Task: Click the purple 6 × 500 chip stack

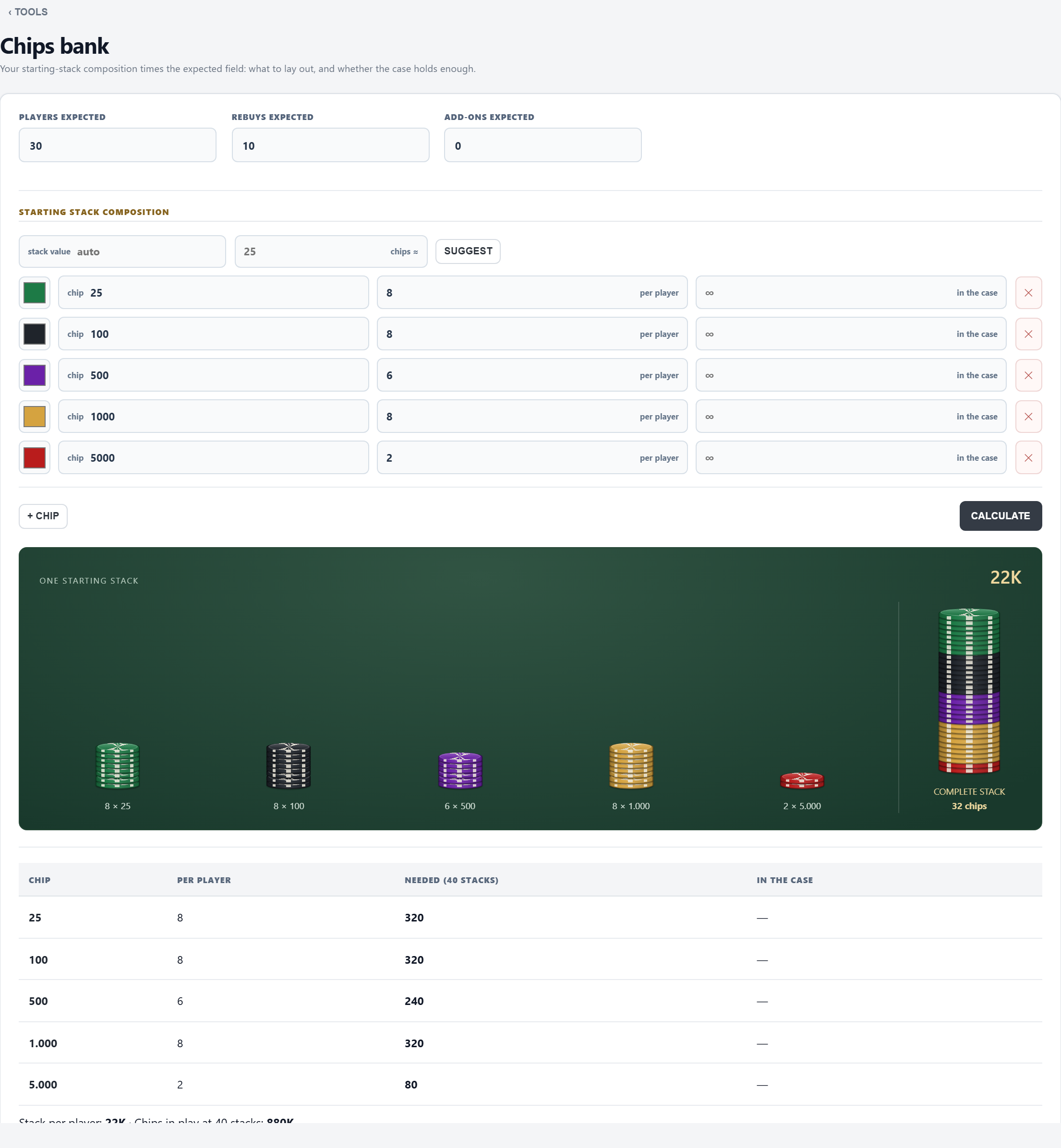Action: click(460, 770)
